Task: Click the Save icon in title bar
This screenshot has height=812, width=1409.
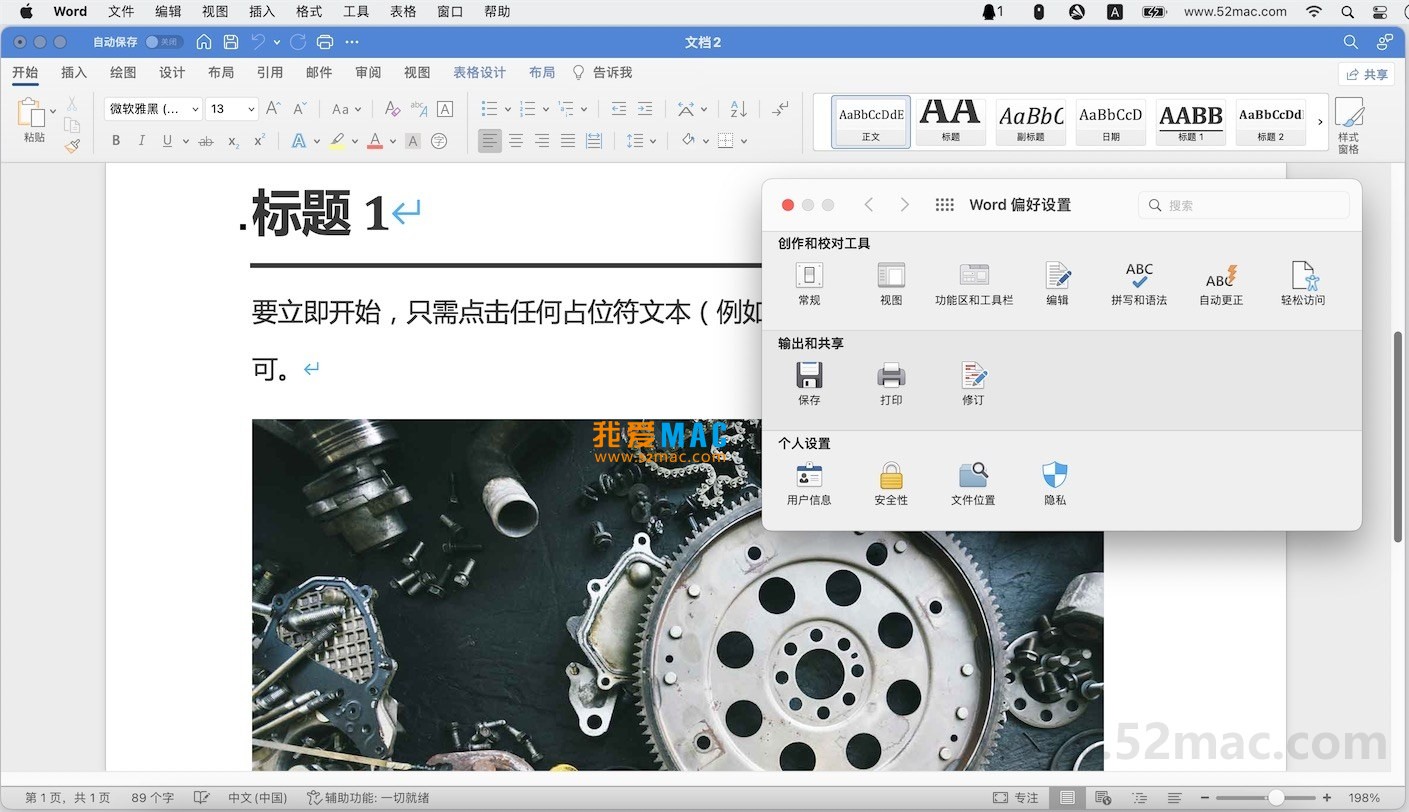Action: (231, 42)
